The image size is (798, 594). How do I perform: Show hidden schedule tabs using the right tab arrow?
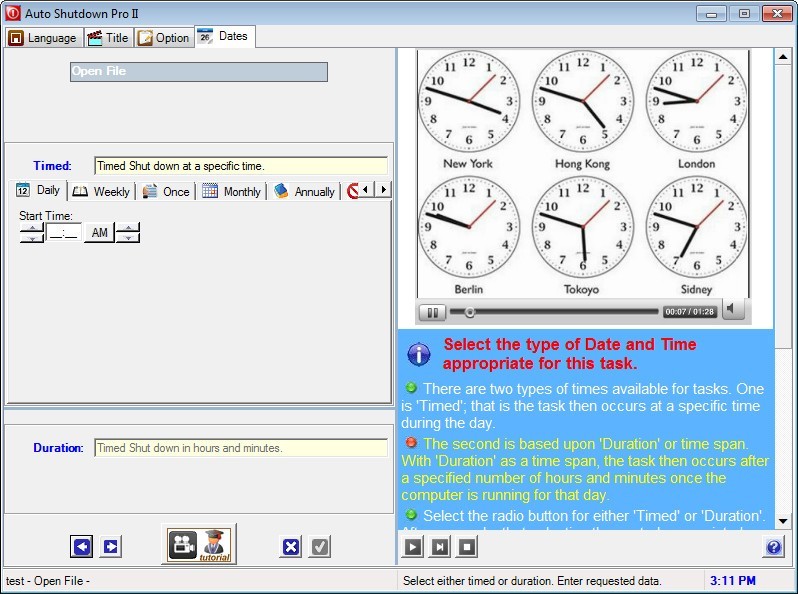384,190
